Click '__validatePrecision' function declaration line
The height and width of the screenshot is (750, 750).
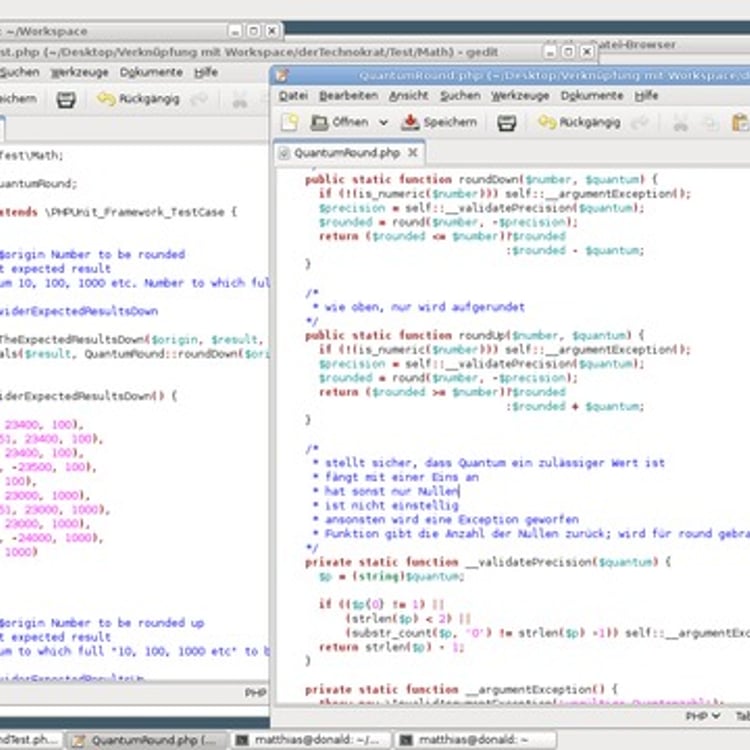click(x=488, y=562)
